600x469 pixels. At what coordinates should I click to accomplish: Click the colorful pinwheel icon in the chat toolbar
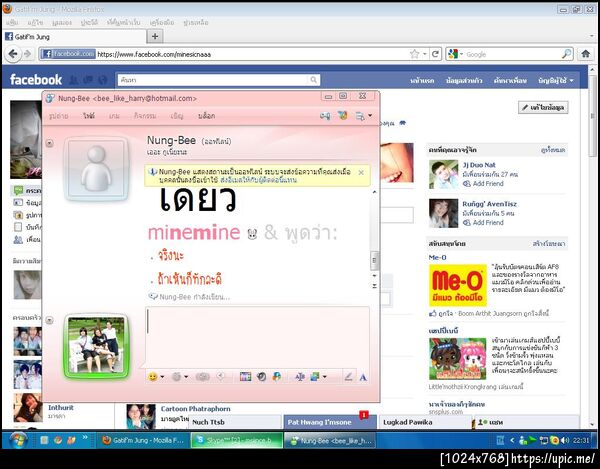[277, 377]
